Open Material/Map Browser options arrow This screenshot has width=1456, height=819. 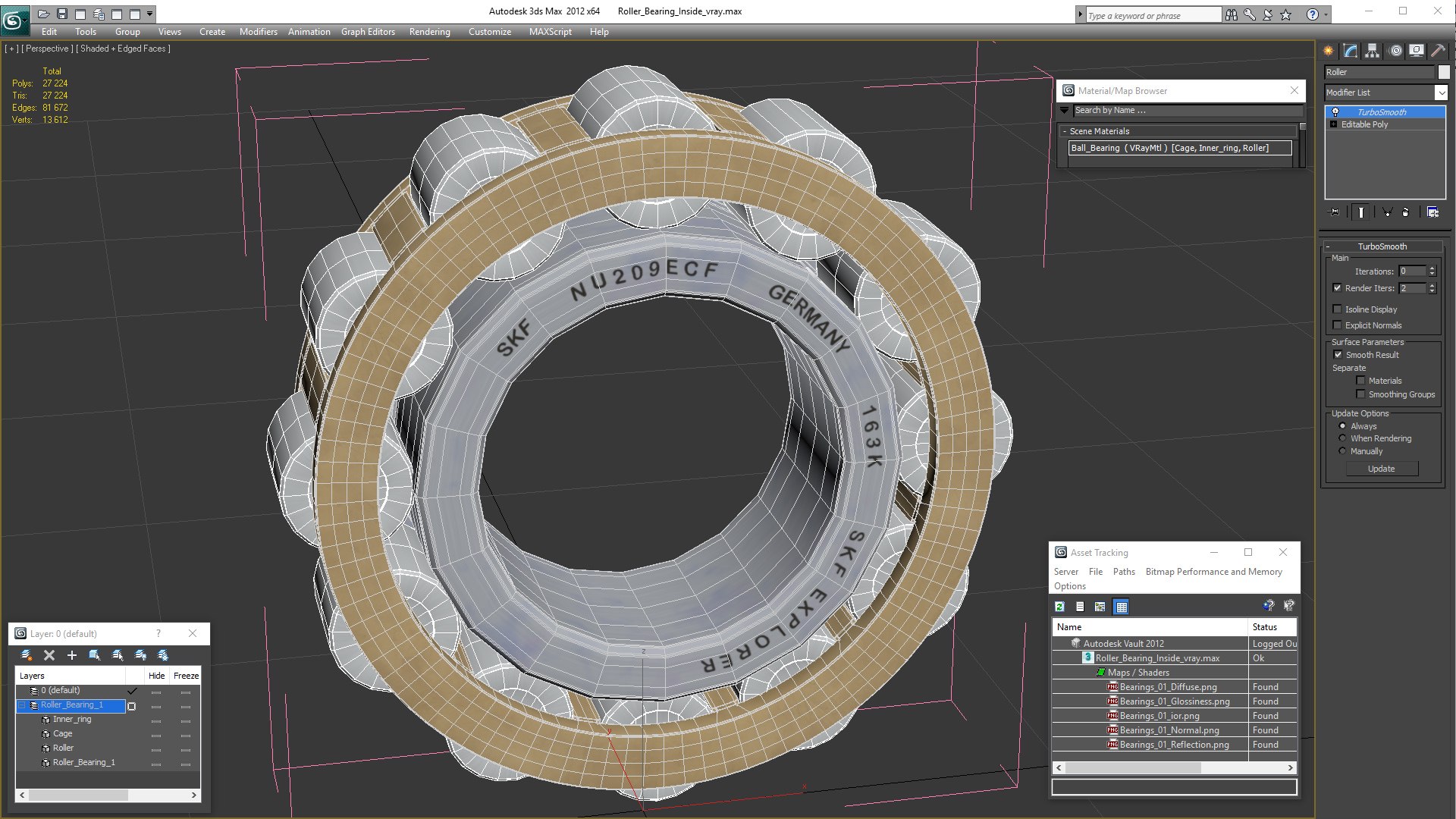(x=1064, y=111)
